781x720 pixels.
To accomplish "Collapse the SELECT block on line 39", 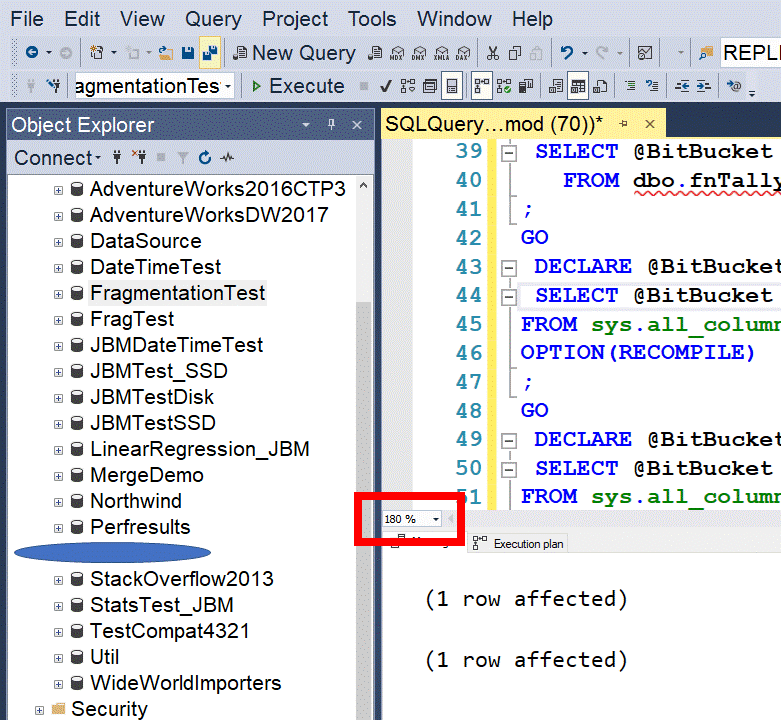I will pyautogui.click(x=509, y=153).
